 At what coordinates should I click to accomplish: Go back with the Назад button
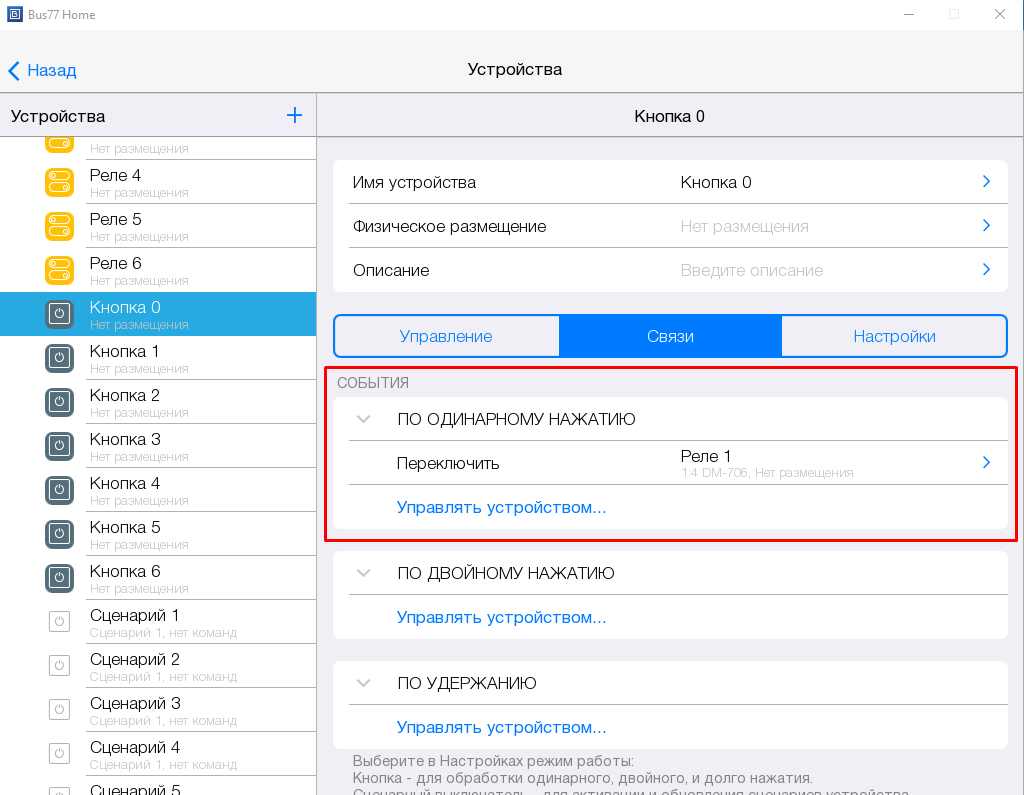coord(42,70)
